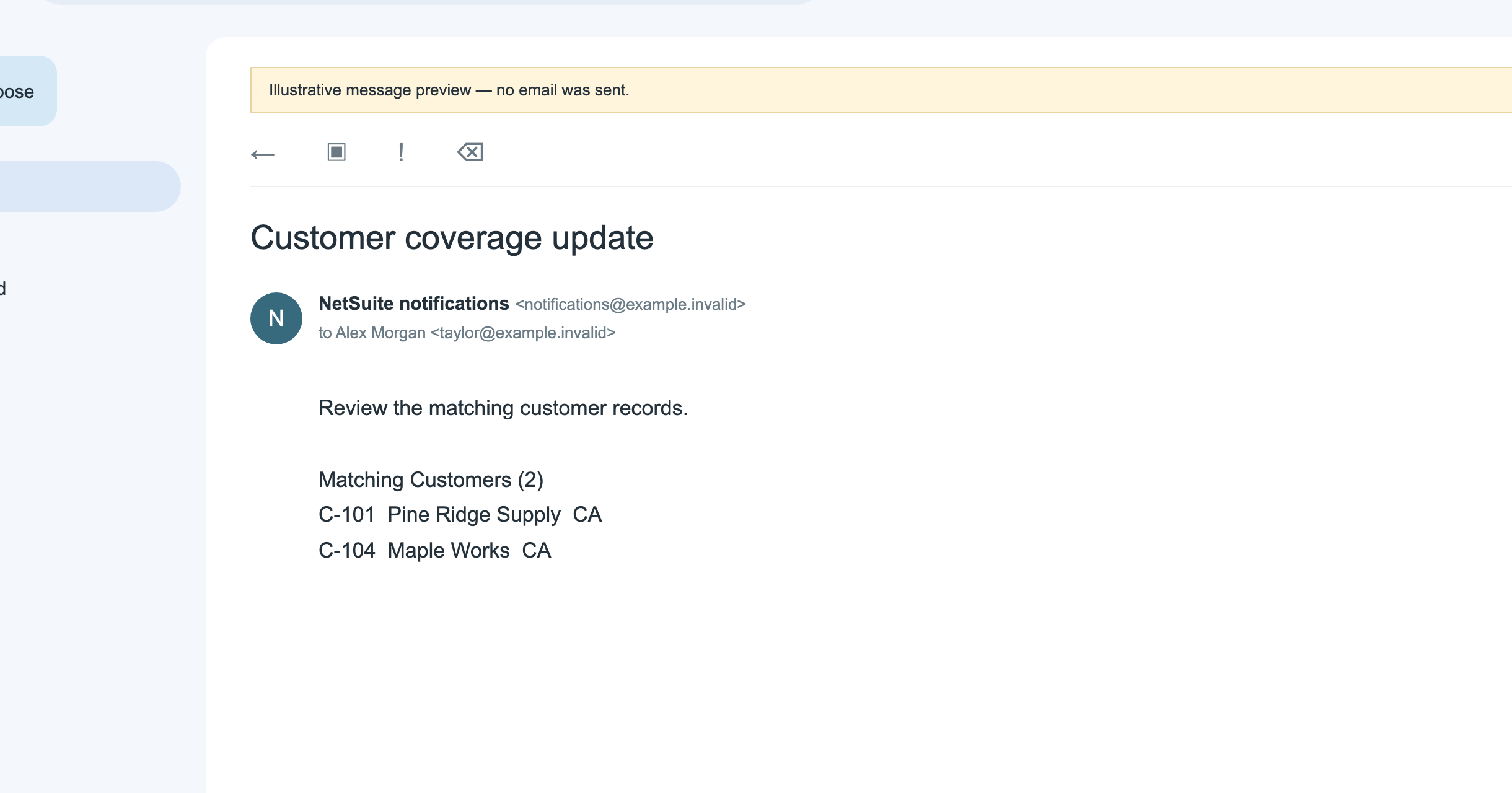Image resolution: width=1512 pixels, height=793 pixels.
Task: Click the Matching Customers (2) heading
Action: pos(431,480)
